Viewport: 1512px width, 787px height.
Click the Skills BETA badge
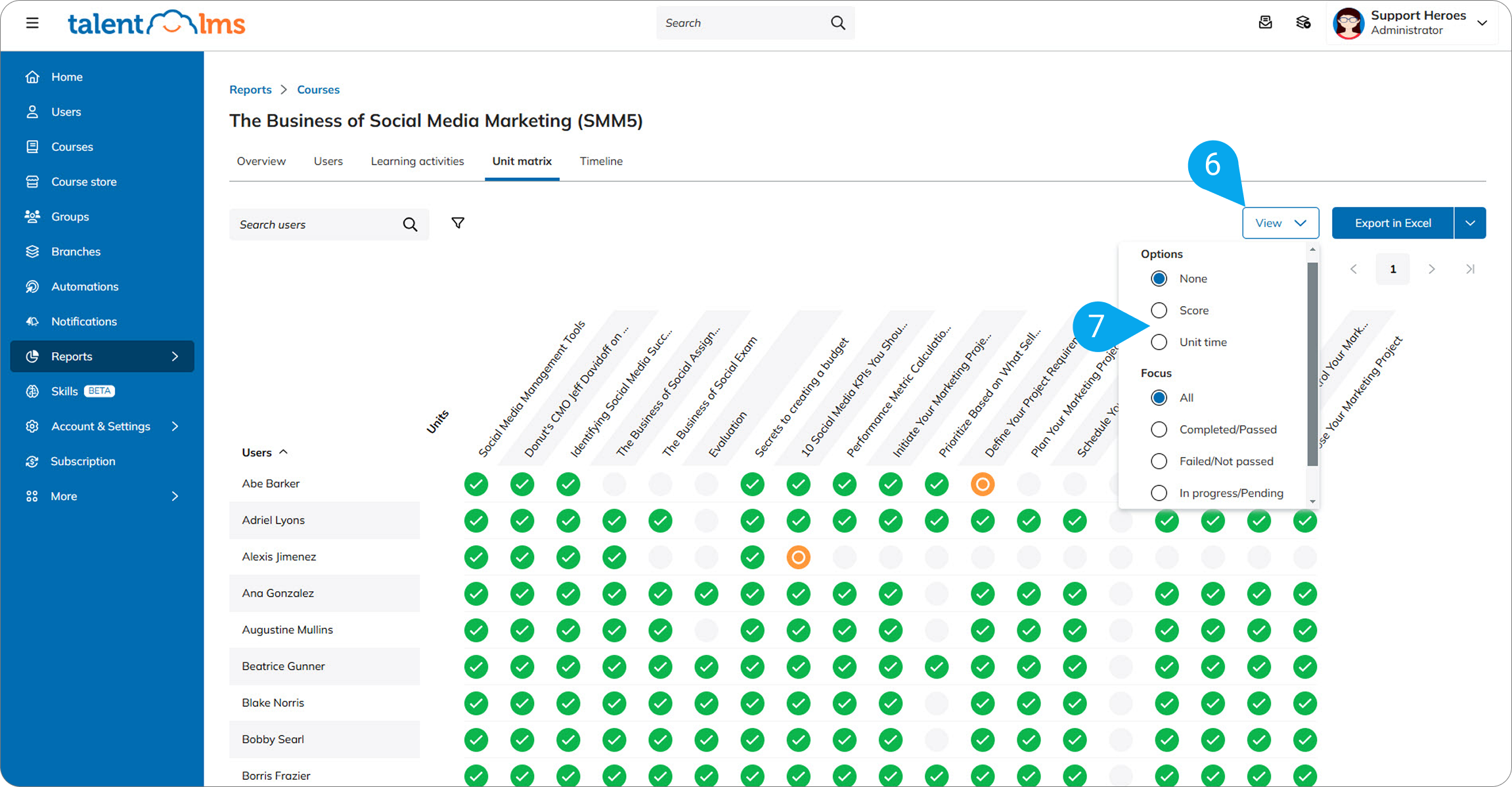100,391
